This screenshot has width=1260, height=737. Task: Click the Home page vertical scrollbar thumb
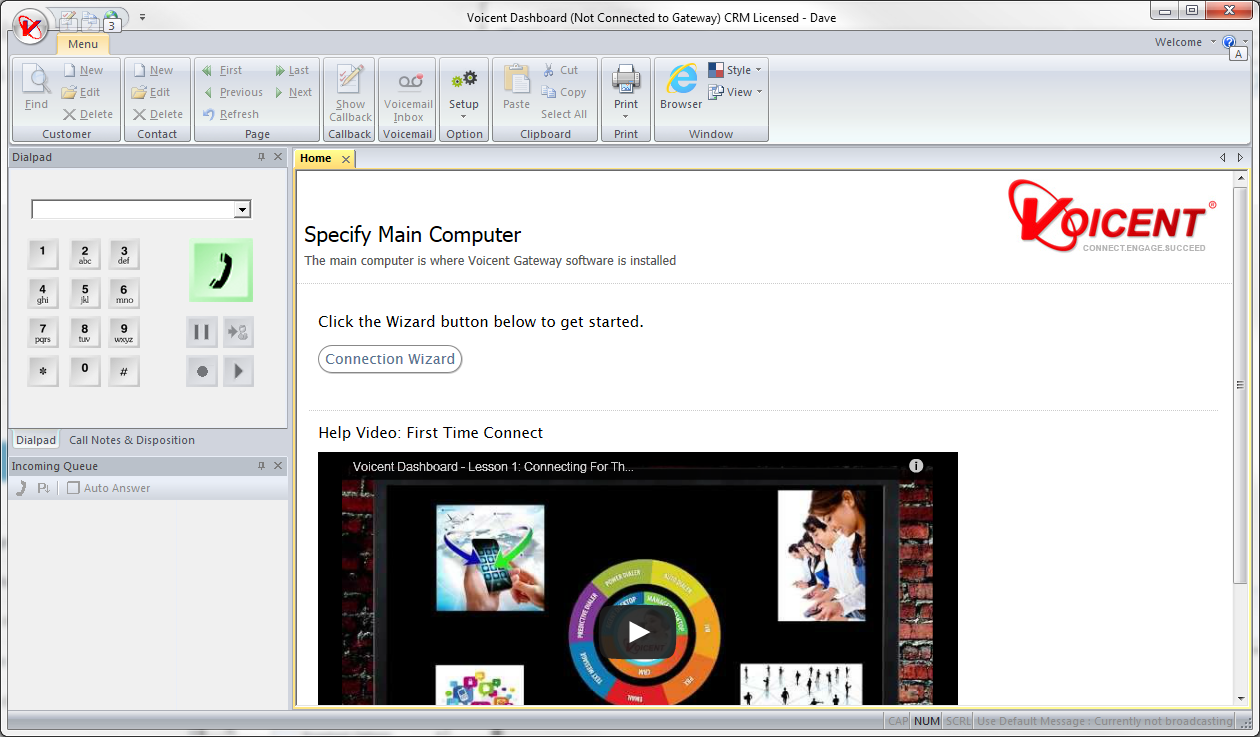1240,385
